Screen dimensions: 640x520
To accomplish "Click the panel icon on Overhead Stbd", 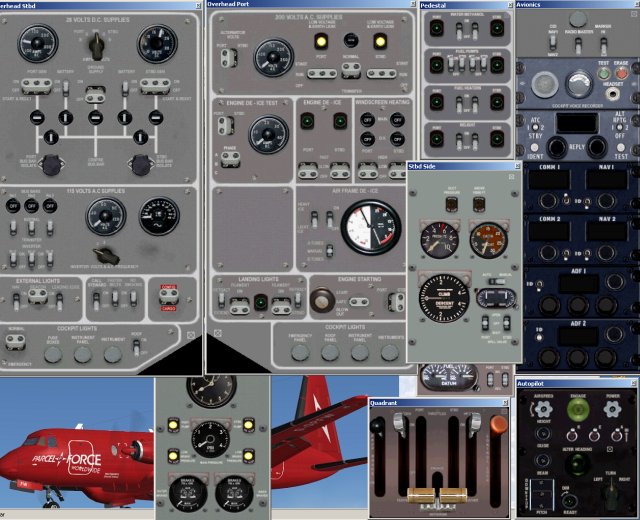I will tap(191, 335).
